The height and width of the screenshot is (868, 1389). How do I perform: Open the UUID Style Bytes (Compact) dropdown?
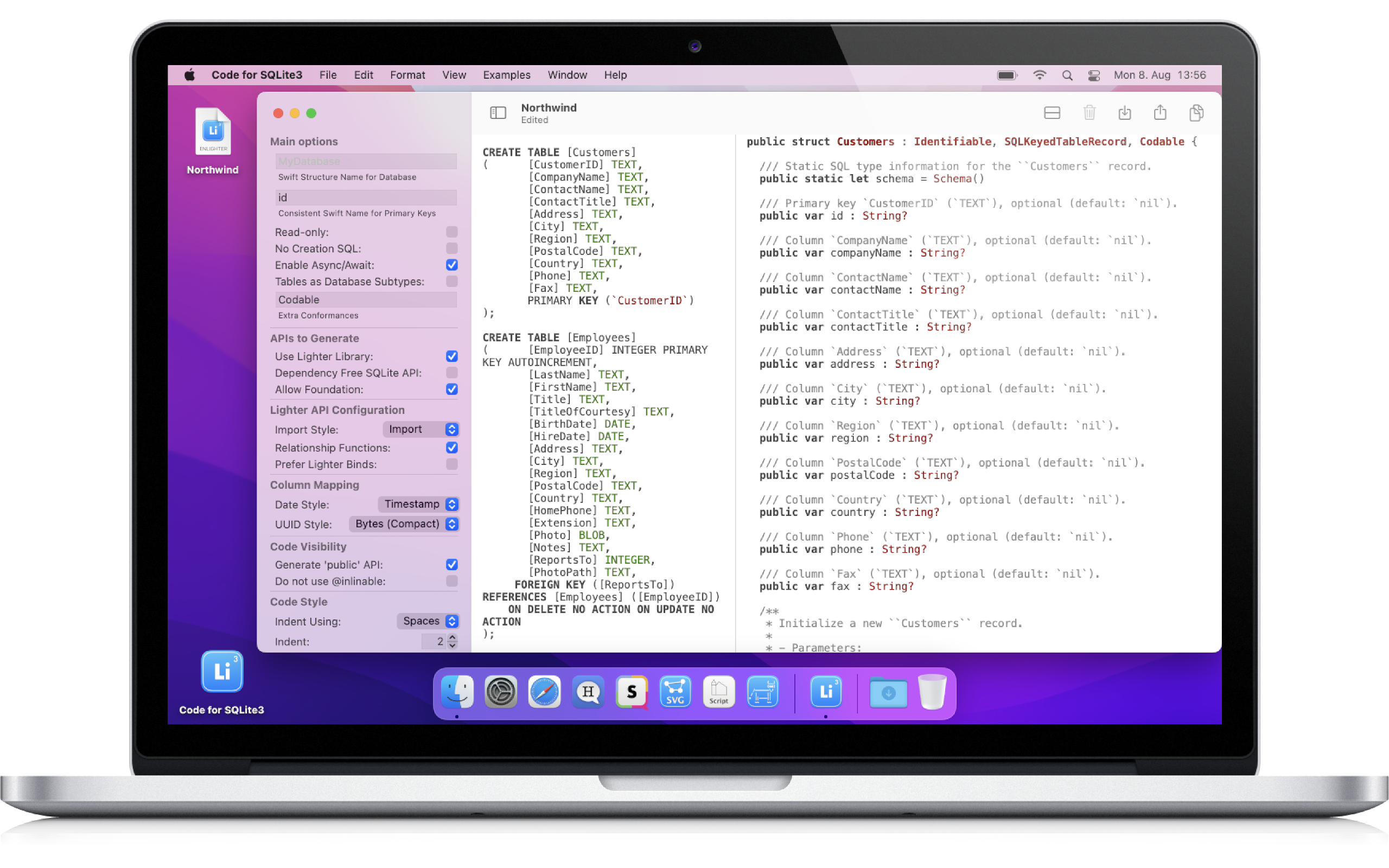(404, 524)
